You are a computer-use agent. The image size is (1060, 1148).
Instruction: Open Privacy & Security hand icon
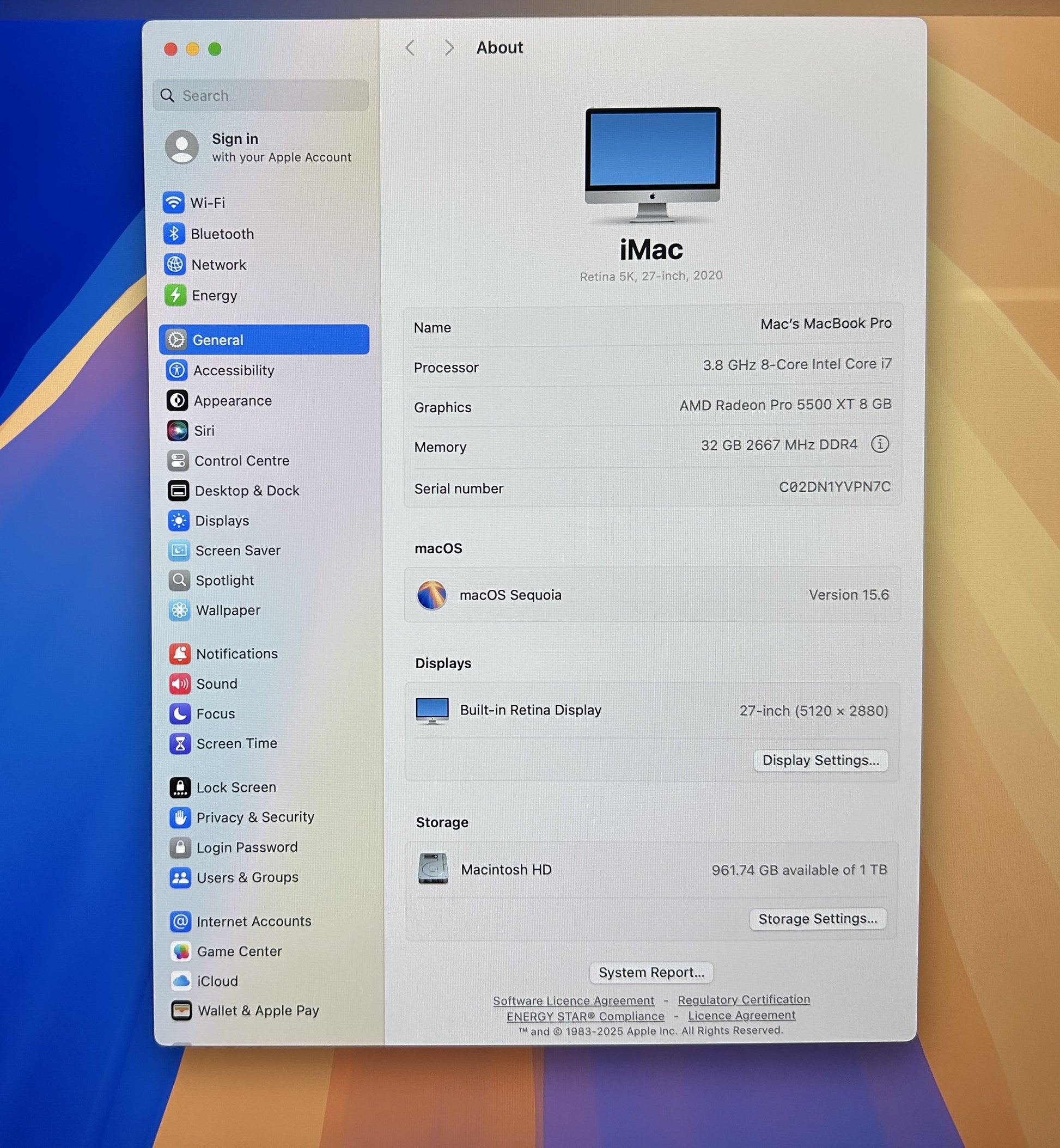(x=180, y=817)
